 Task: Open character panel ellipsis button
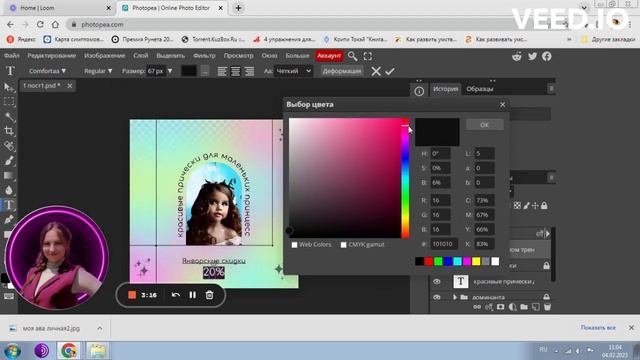[x=205, y=71]
